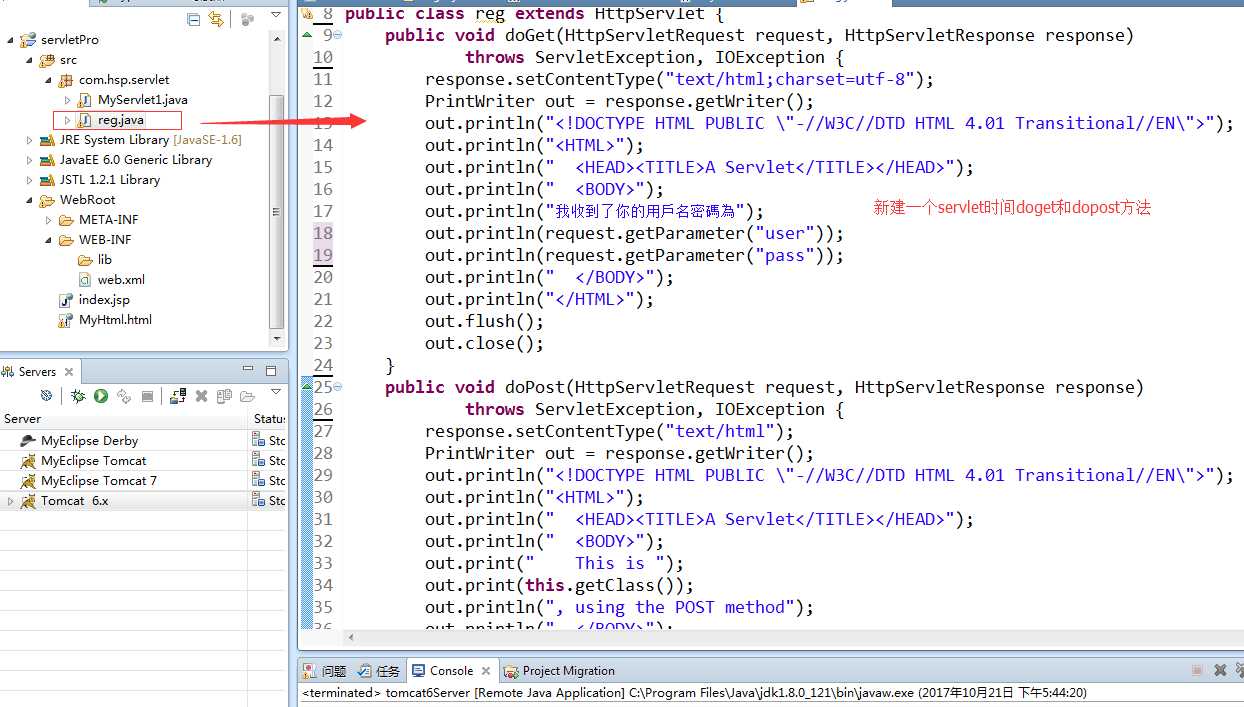The width and height of the screenshot is (1244, 707).
Task: Select the reg.java file
Action: click(120, 120)
